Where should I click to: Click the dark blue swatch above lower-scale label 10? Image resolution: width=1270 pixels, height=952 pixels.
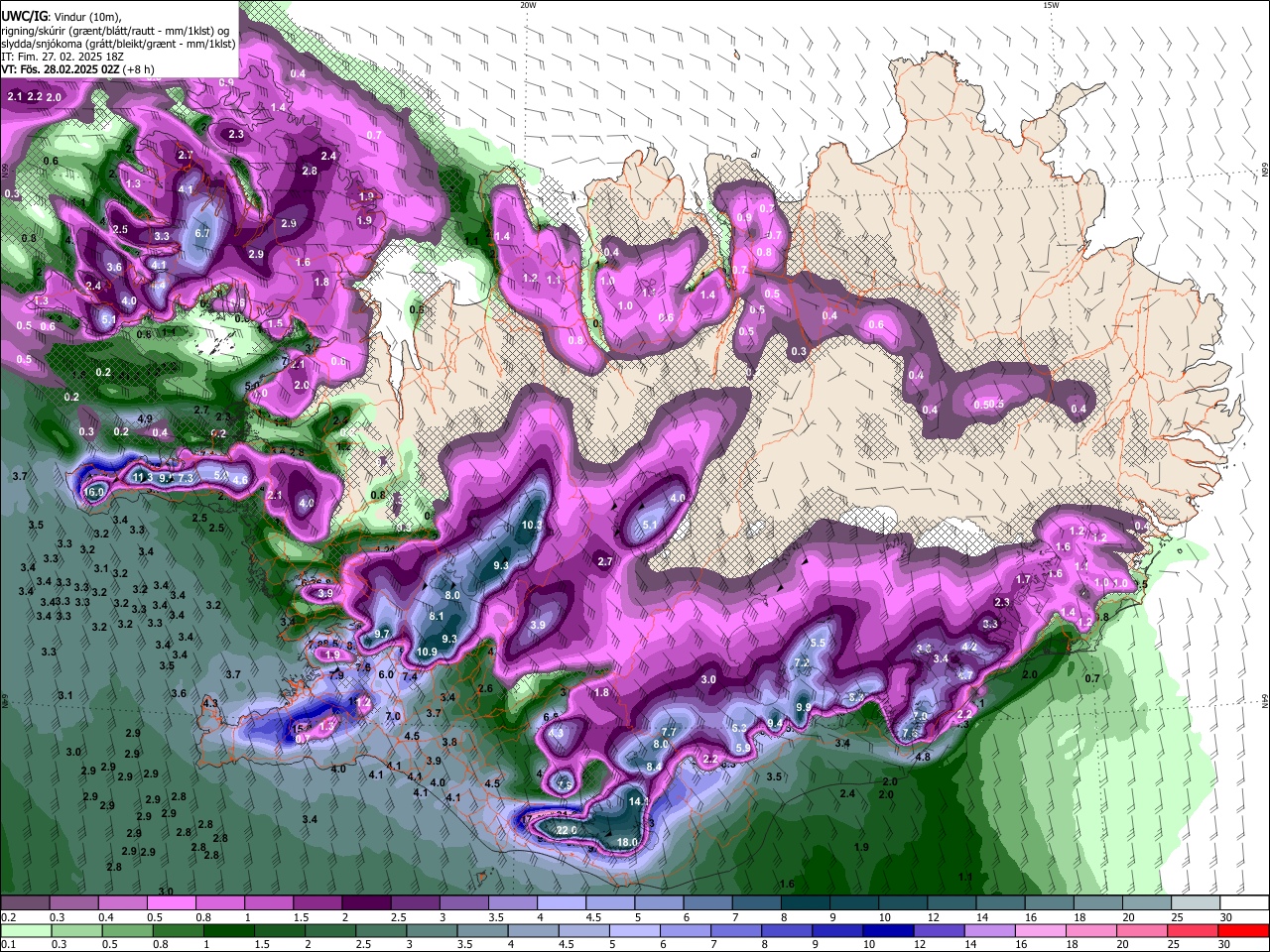886,931
